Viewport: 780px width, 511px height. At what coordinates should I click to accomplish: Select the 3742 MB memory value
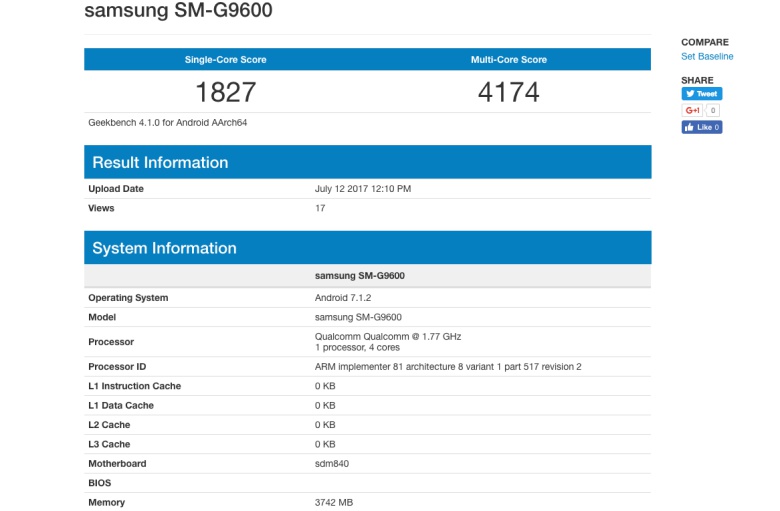(334, 503)
